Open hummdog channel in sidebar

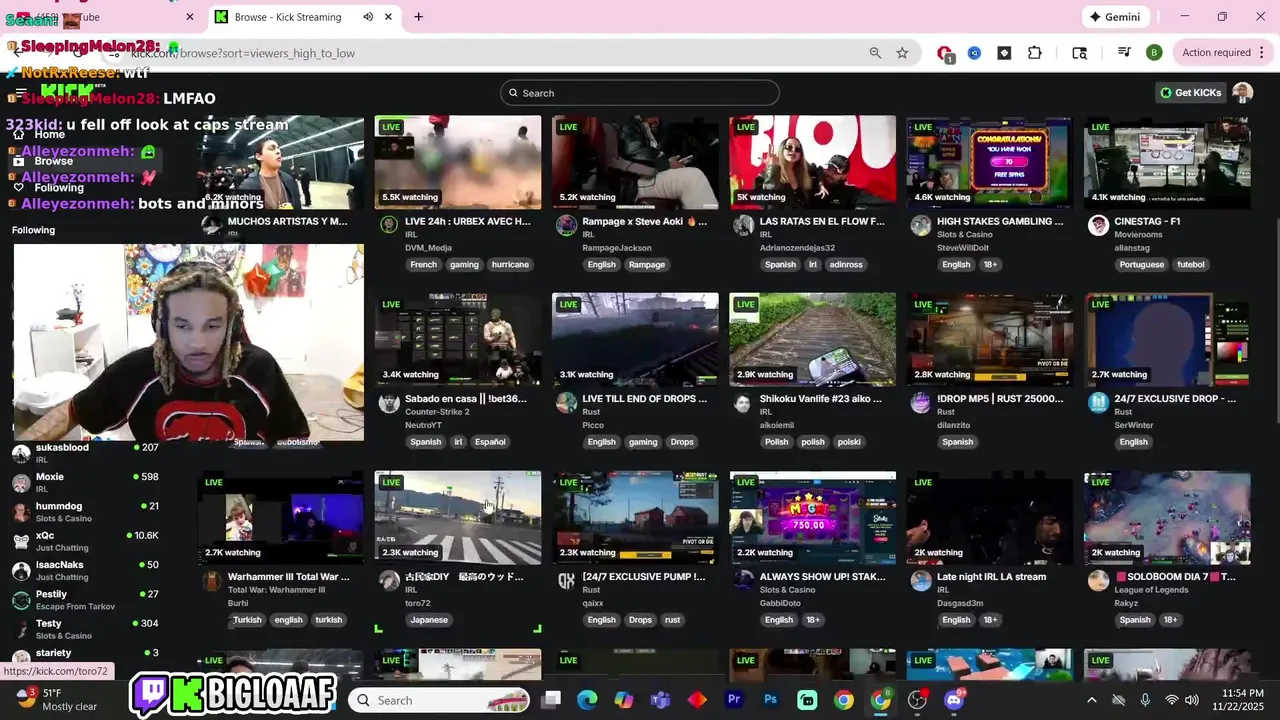[85, 511]
